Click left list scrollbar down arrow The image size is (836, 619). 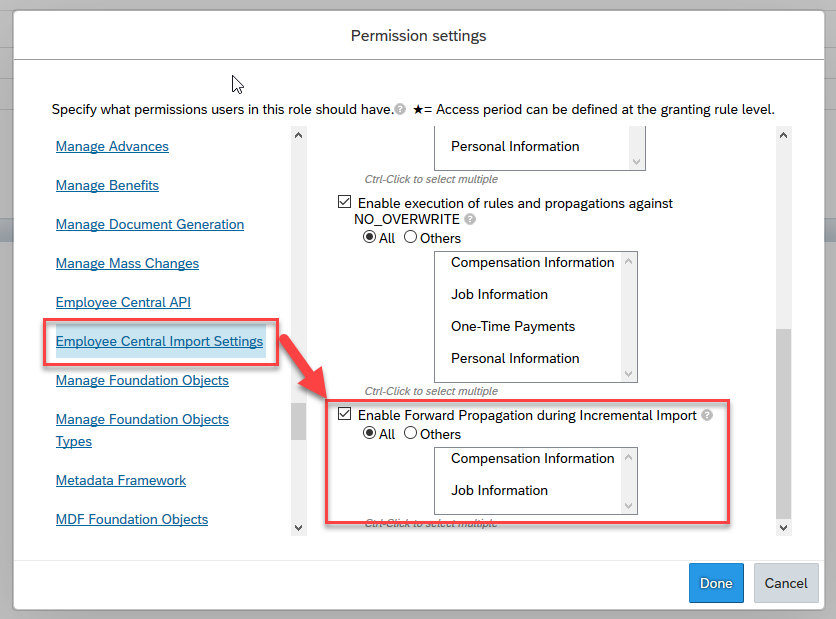tap(299, 528)
